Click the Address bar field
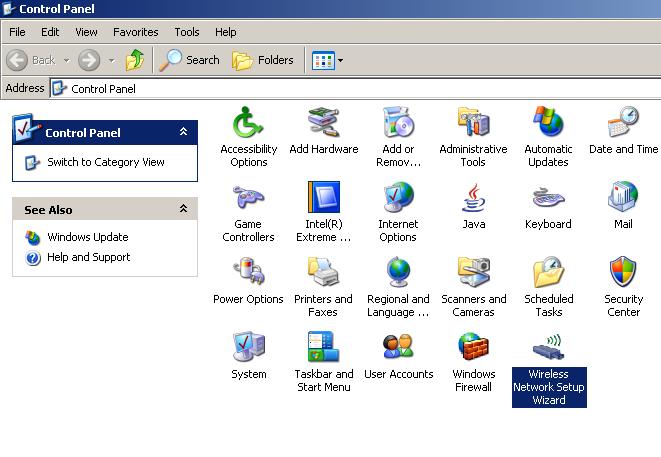This screenshot has width=661, height=457. (x=355, y=89)
